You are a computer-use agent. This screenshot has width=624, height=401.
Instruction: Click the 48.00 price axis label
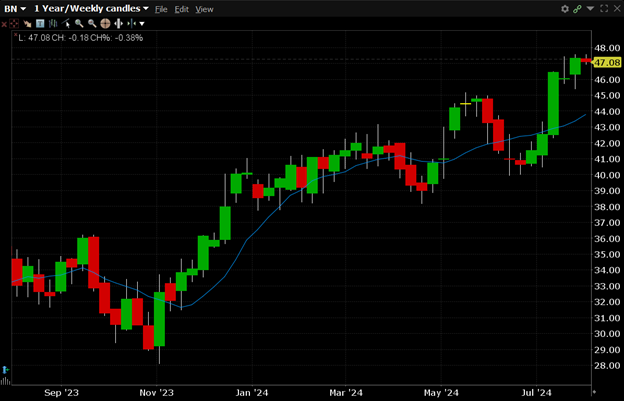[607, 48]
